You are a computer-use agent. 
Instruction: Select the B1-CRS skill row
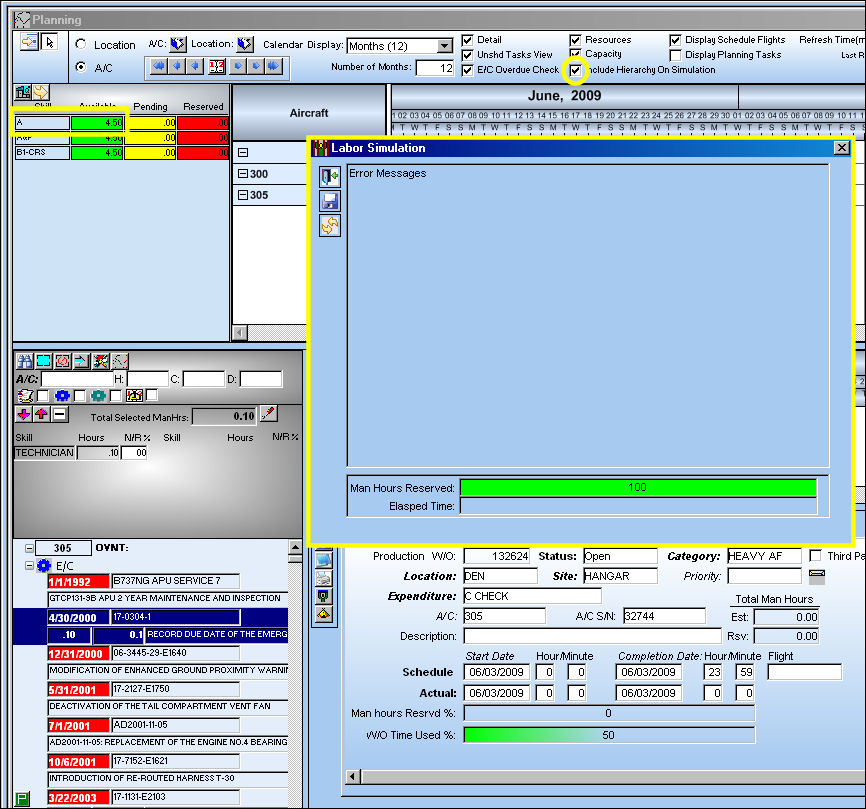click(x=43, y=152)
